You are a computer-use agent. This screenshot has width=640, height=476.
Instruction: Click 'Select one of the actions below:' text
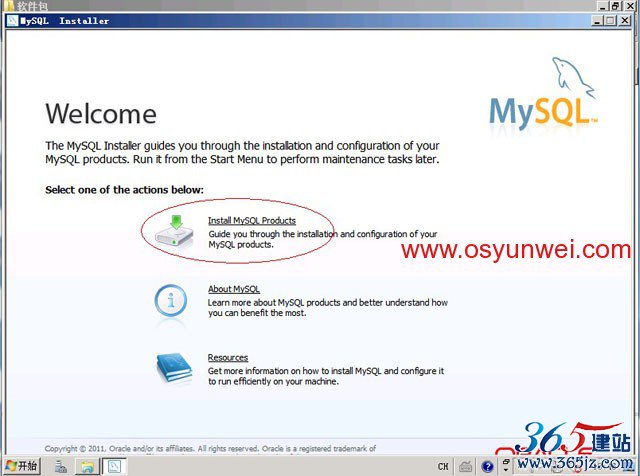pos(124,190)
